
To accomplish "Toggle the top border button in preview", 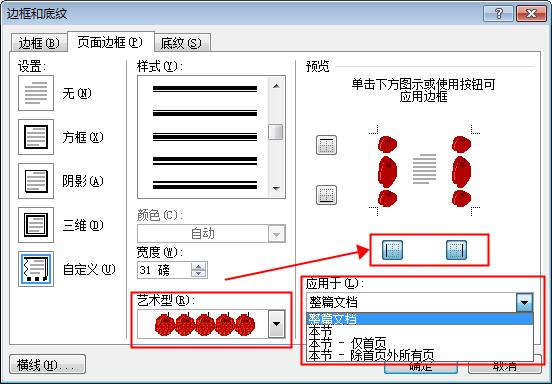I will (x=326, y=145).
